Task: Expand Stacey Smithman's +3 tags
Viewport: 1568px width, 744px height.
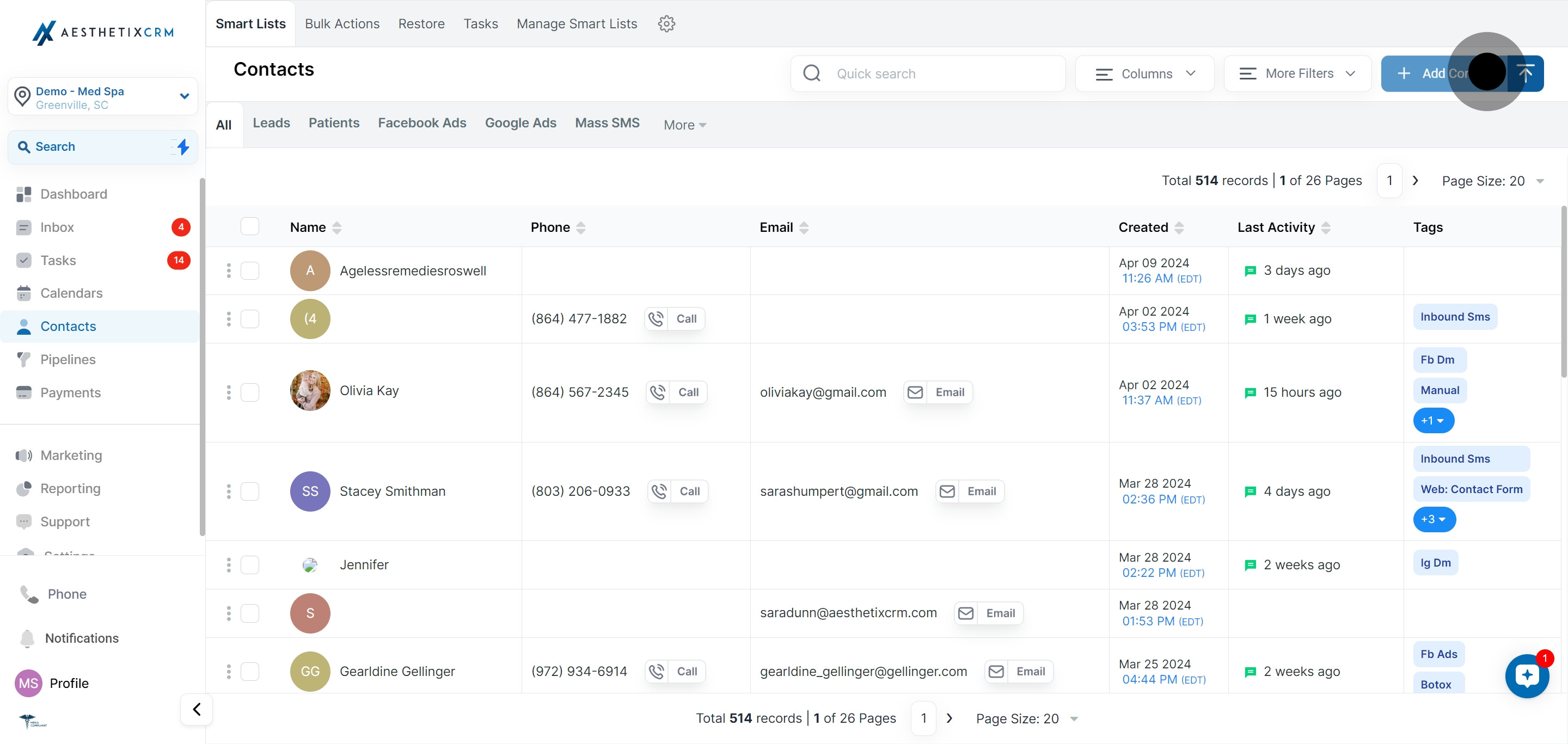Action: click(1434, 520)
